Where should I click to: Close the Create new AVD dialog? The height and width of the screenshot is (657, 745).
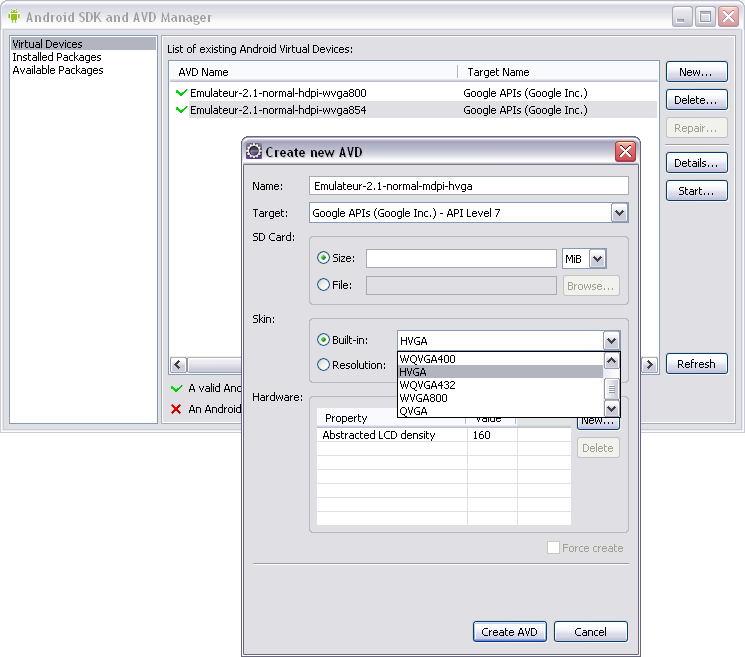pos(625,151)
